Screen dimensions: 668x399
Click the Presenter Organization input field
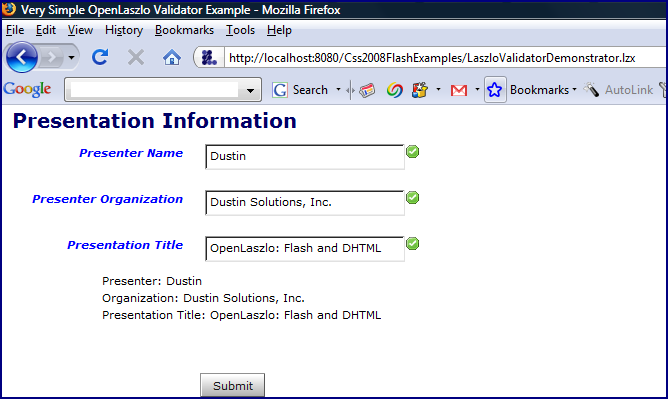pos(305,203)
